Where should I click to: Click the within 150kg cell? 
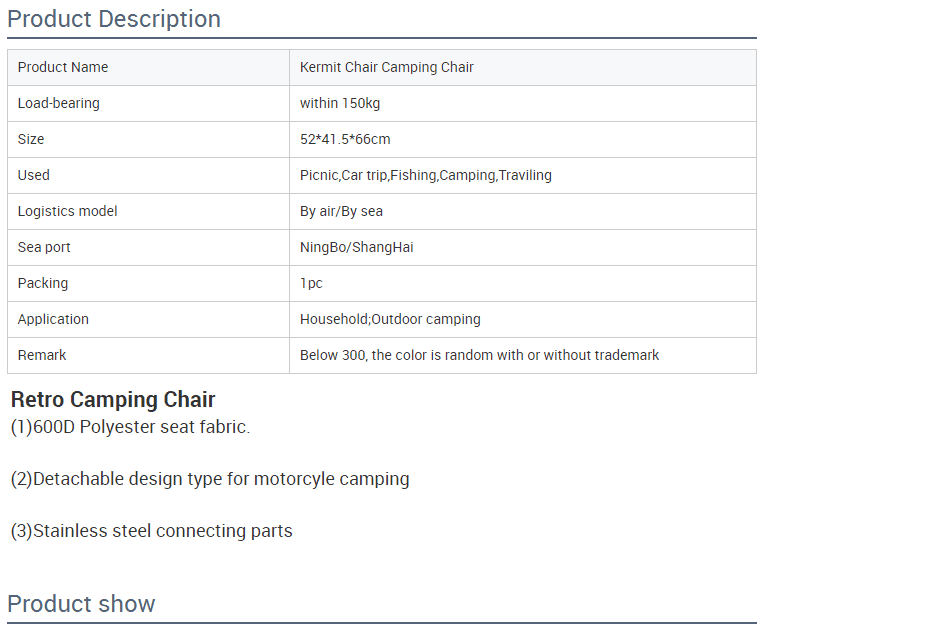pos(523,103)
